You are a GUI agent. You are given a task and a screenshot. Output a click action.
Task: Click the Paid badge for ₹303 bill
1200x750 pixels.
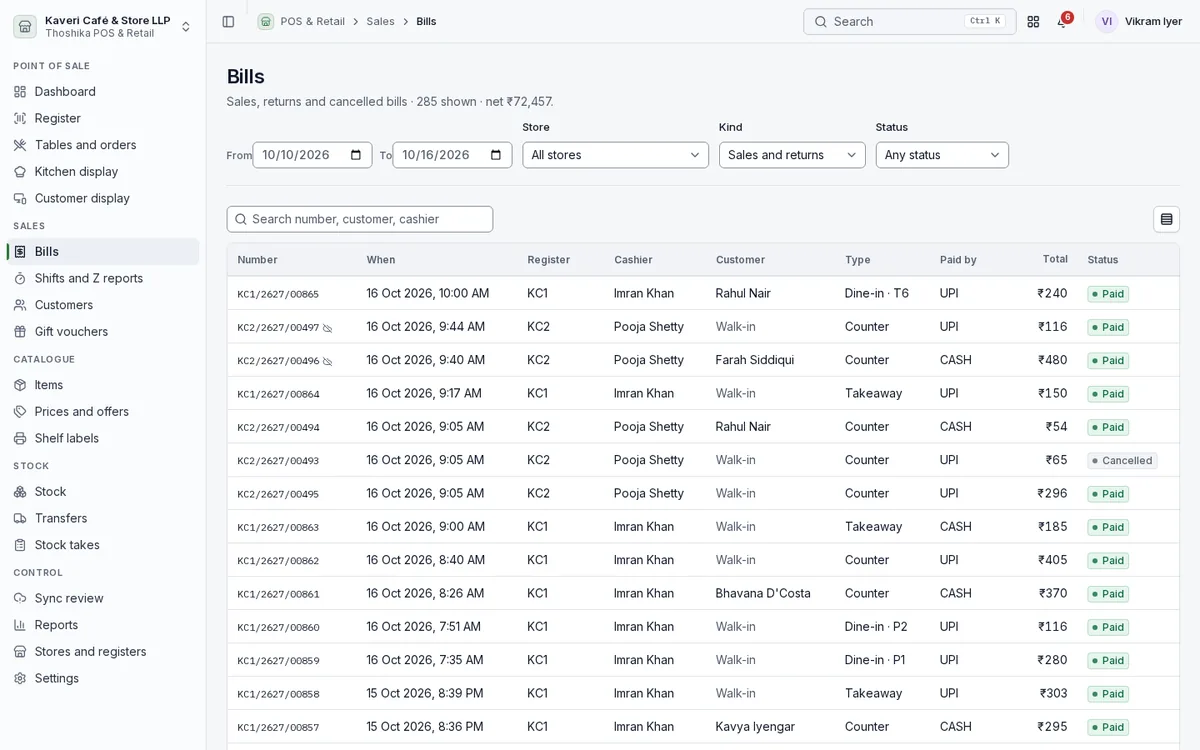[1108, 694]
